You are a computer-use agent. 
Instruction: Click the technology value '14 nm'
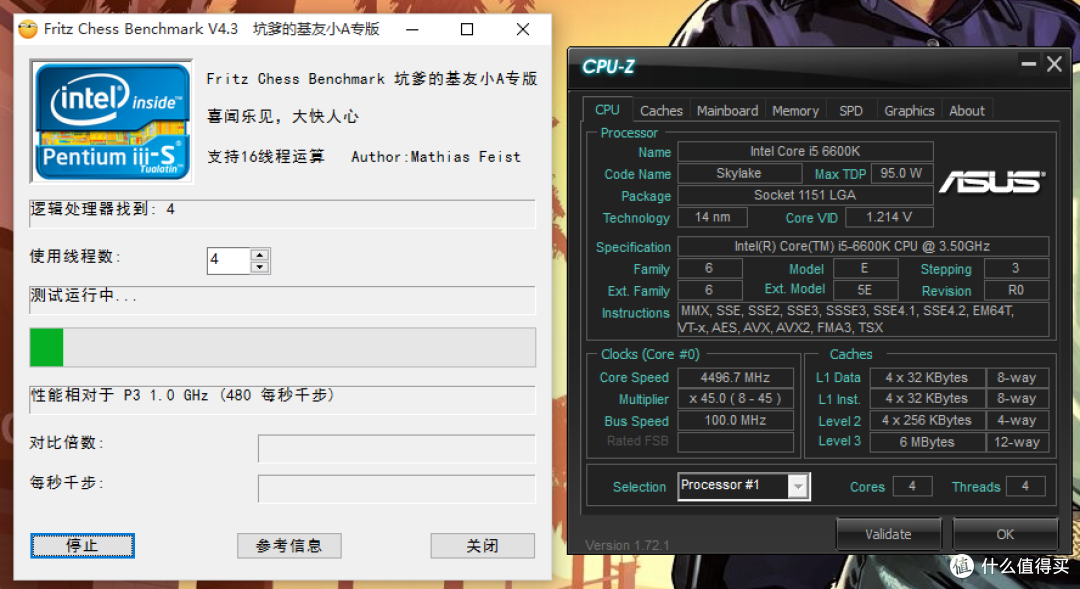[x=712, y=217]
